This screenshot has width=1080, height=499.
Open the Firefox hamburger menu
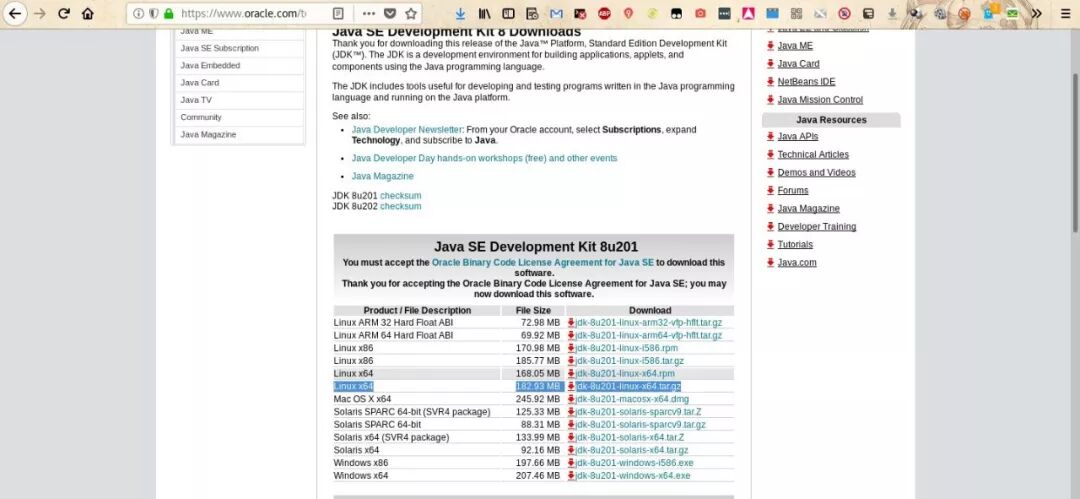(x=1064, y=14)
